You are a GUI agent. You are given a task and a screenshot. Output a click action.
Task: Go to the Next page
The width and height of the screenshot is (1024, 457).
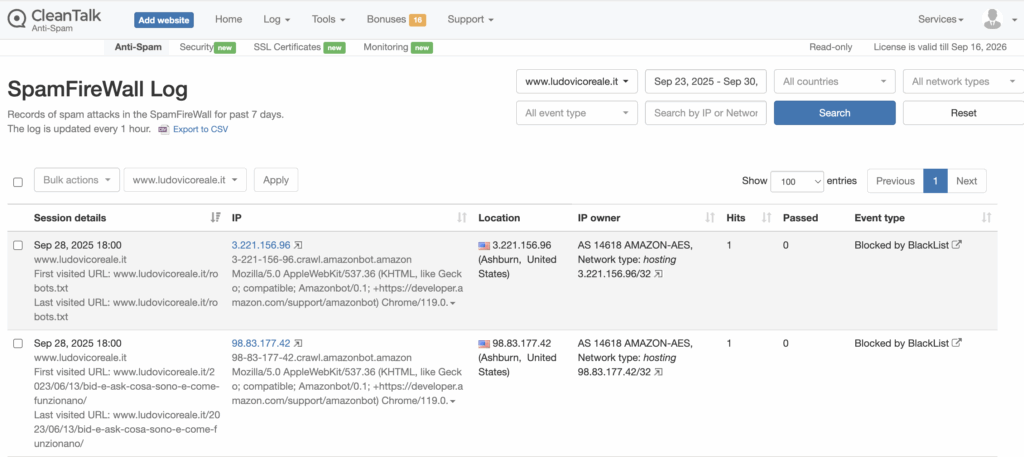(x=967, y=181)
